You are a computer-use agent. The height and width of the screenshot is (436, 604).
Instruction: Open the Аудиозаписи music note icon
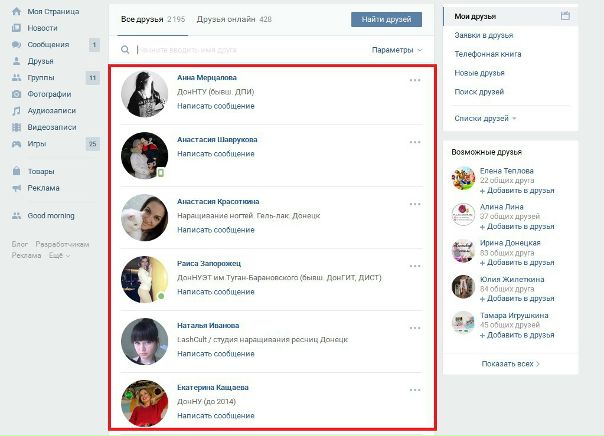16,111
